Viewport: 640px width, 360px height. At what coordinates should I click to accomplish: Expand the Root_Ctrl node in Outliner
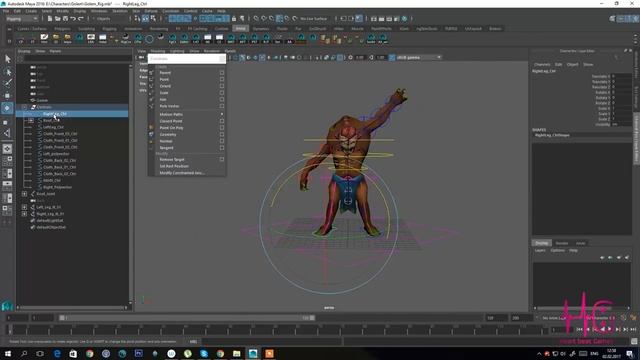coord(31,120)
